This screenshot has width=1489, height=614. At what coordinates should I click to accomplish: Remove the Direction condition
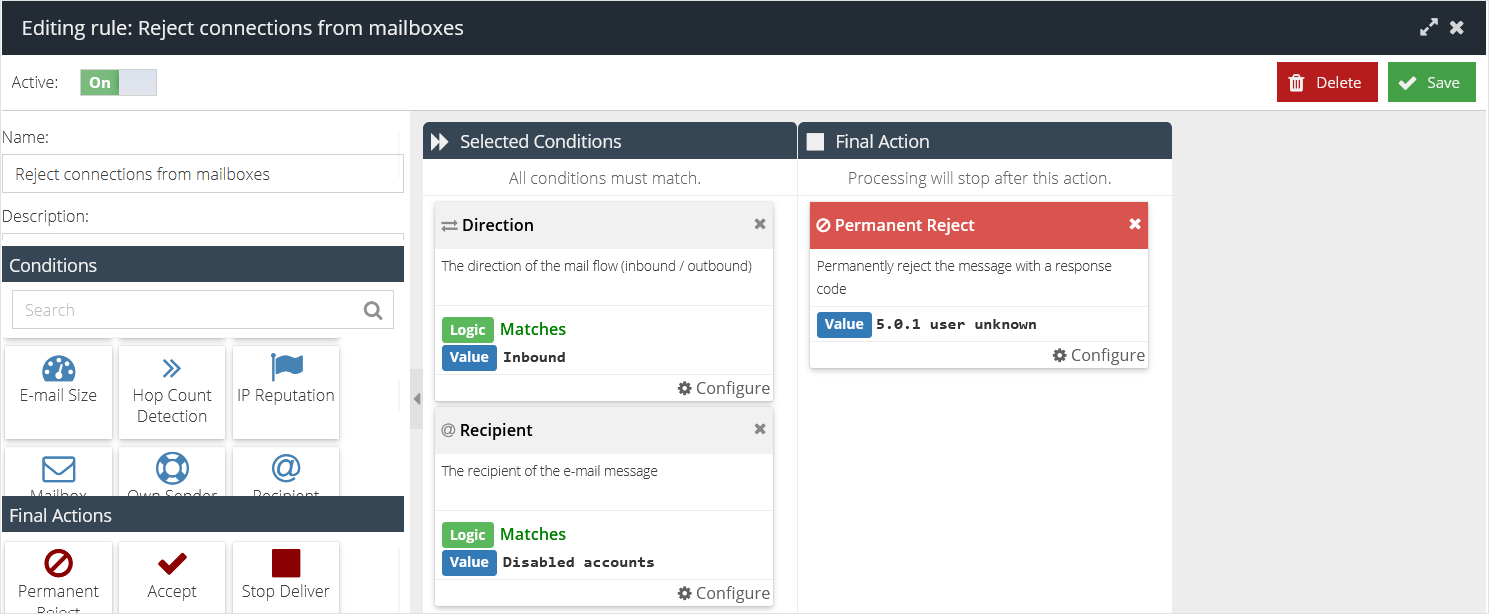(x=759, y=224)
